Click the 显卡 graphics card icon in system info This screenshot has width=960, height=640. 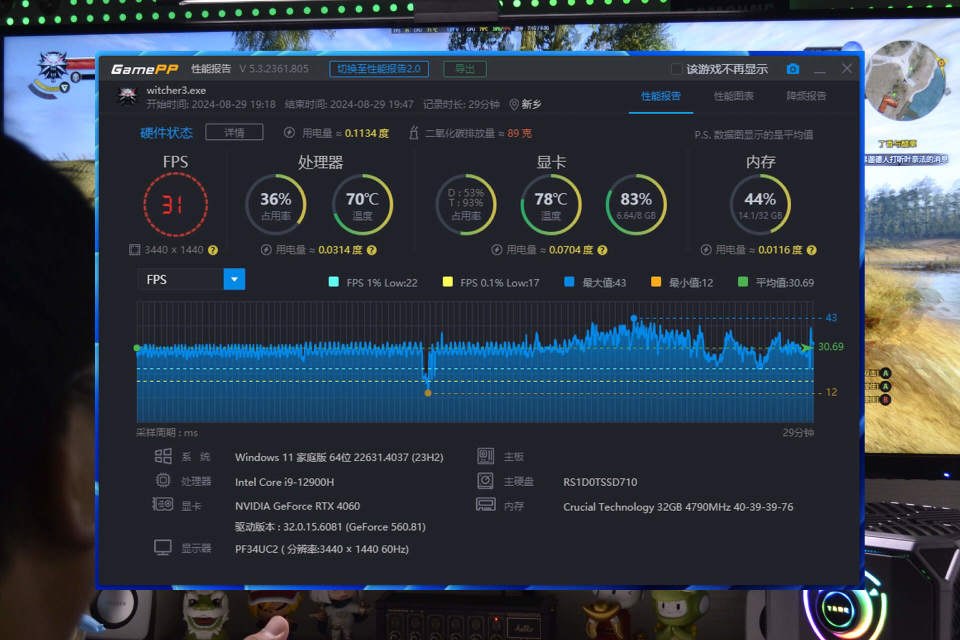163,505
